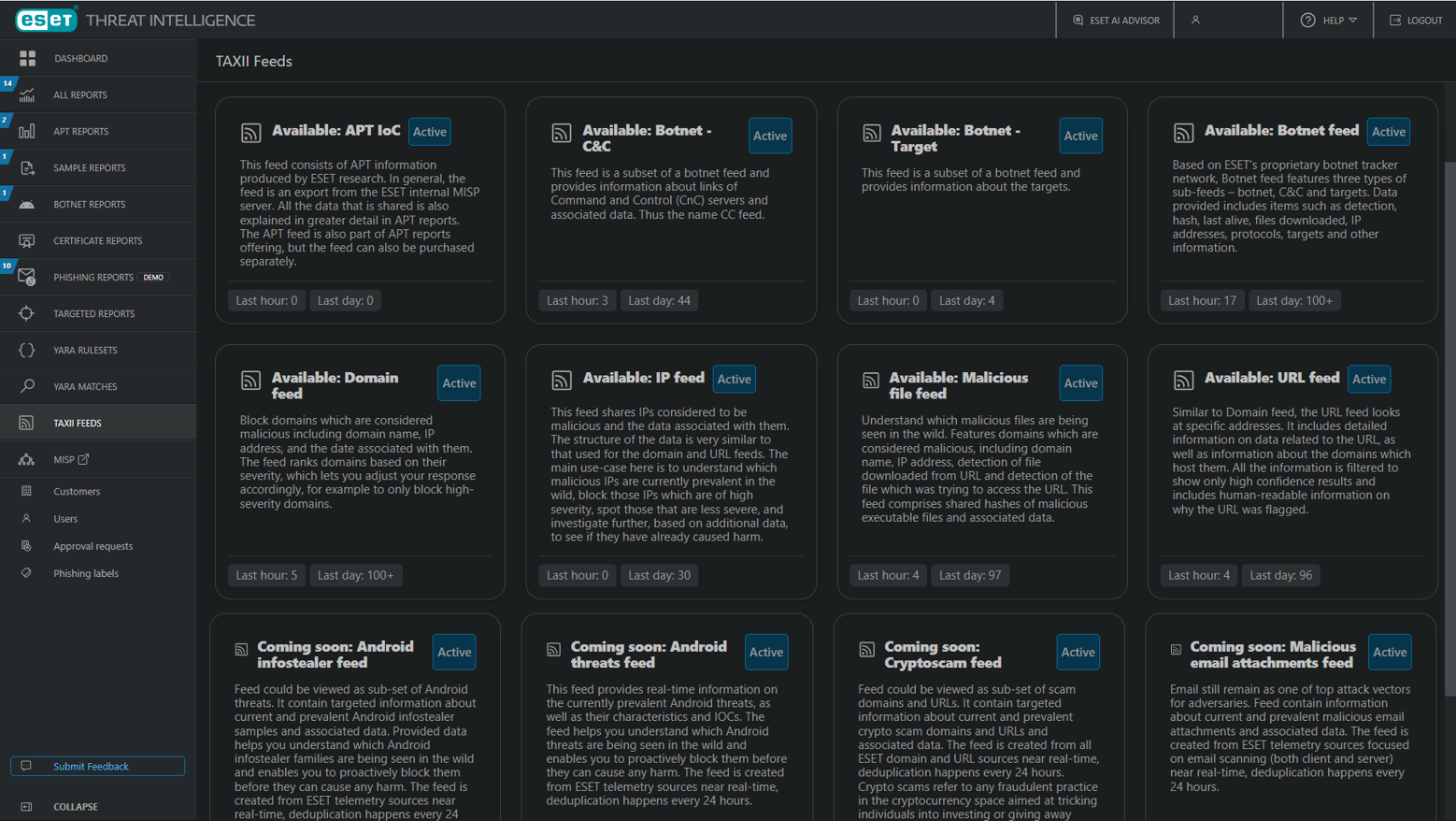Open the Dashboard icon in the sidebar
Image resolution: width=1456 pixels, height=821 pixels.
27,58
